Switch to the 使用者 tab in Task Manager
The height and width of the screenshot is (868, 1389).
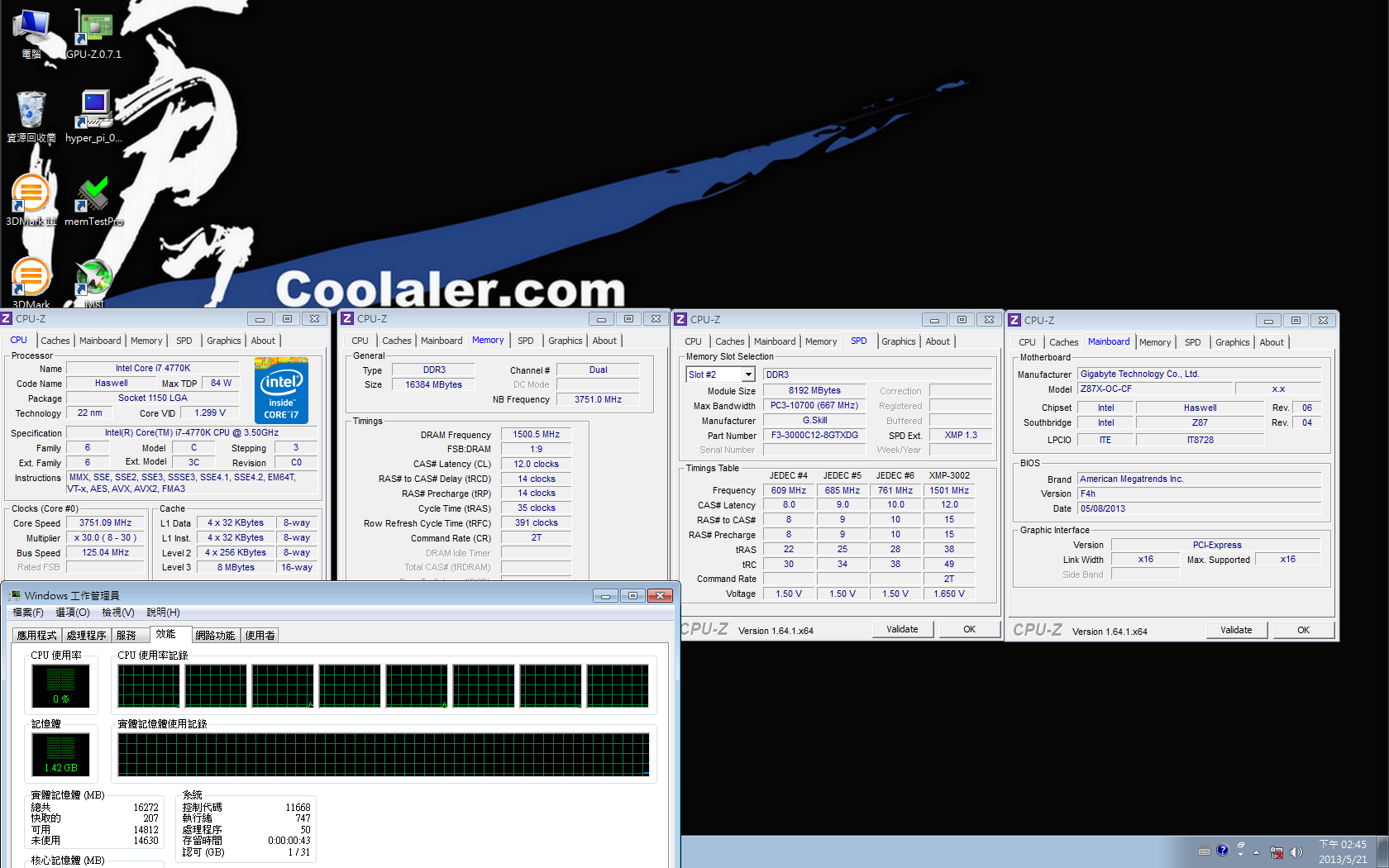tap(260, 635)
